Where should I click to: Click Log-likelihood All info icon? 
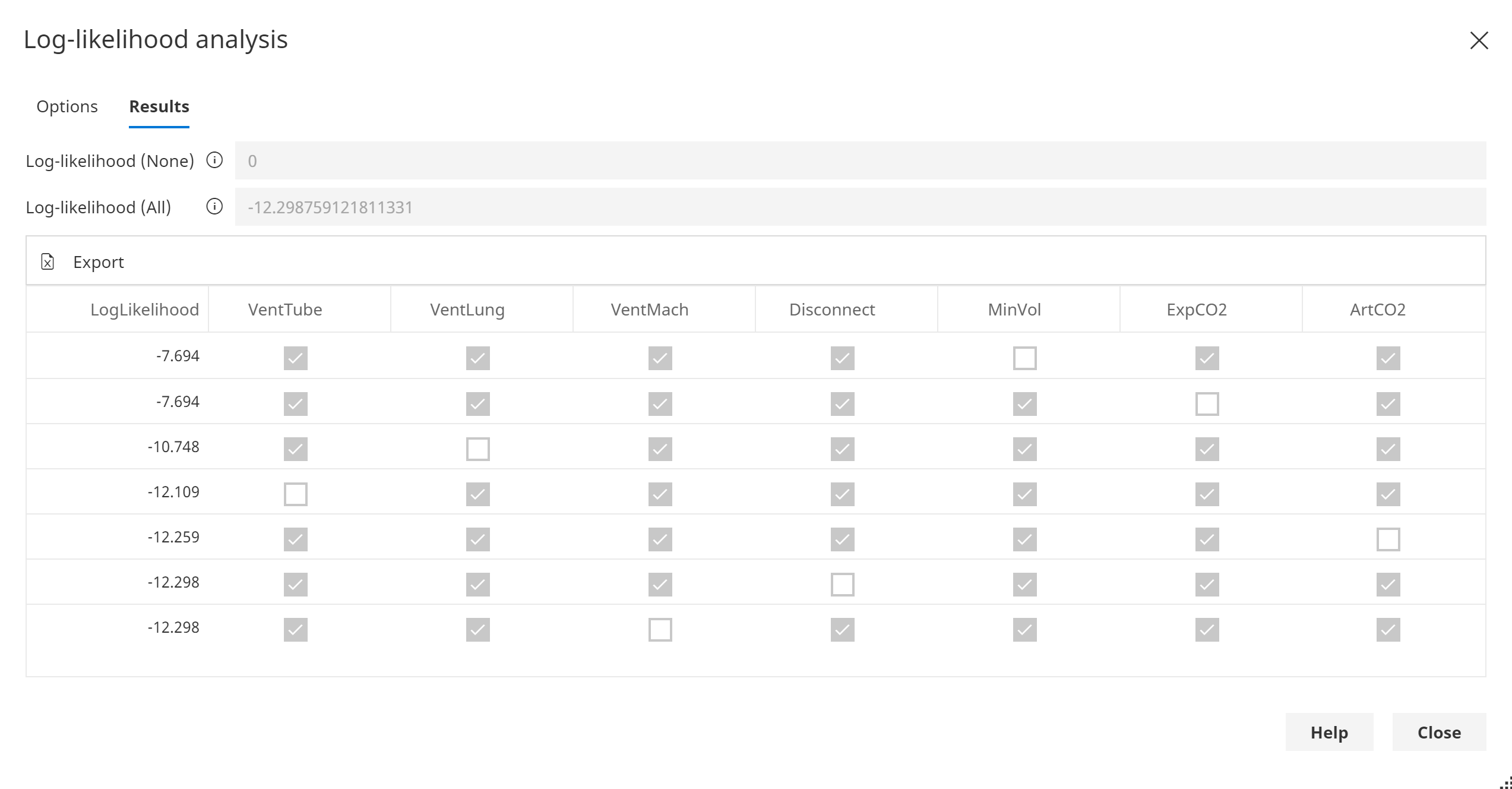pyautogui.click(x=215, y=207)
